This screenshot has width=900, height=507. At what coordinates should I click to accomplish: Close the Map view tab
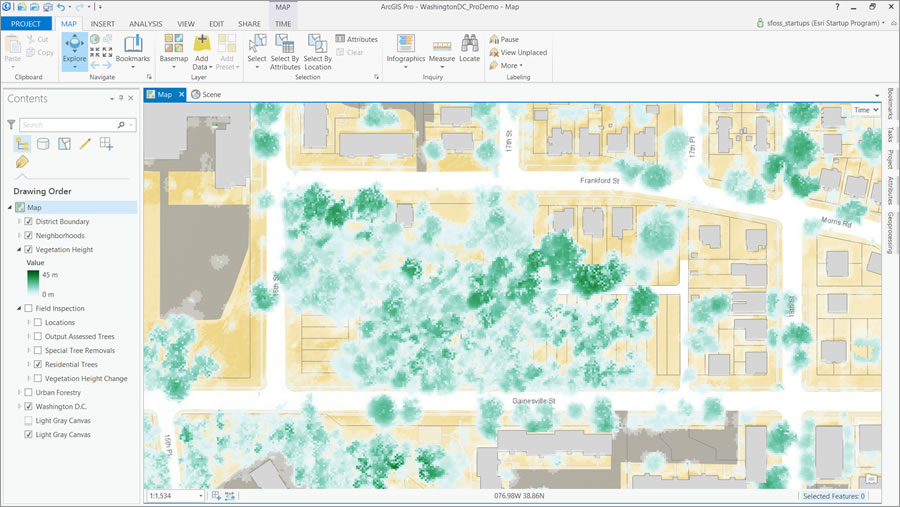tap(181, 94)
